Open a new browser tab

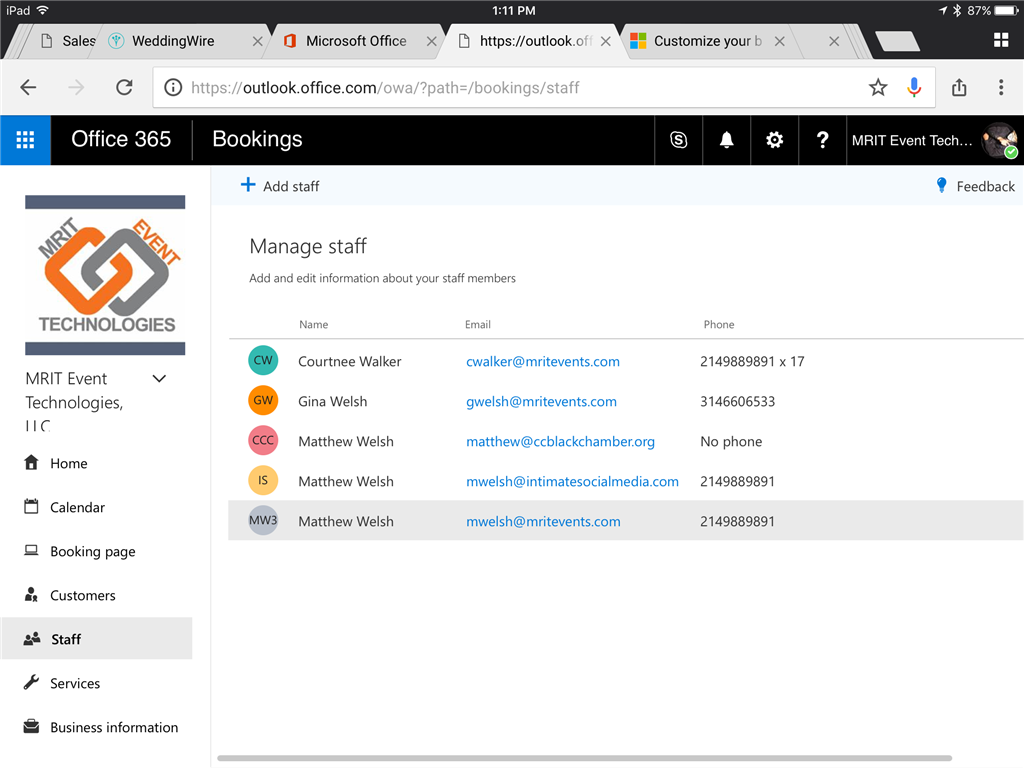[897, 40]
